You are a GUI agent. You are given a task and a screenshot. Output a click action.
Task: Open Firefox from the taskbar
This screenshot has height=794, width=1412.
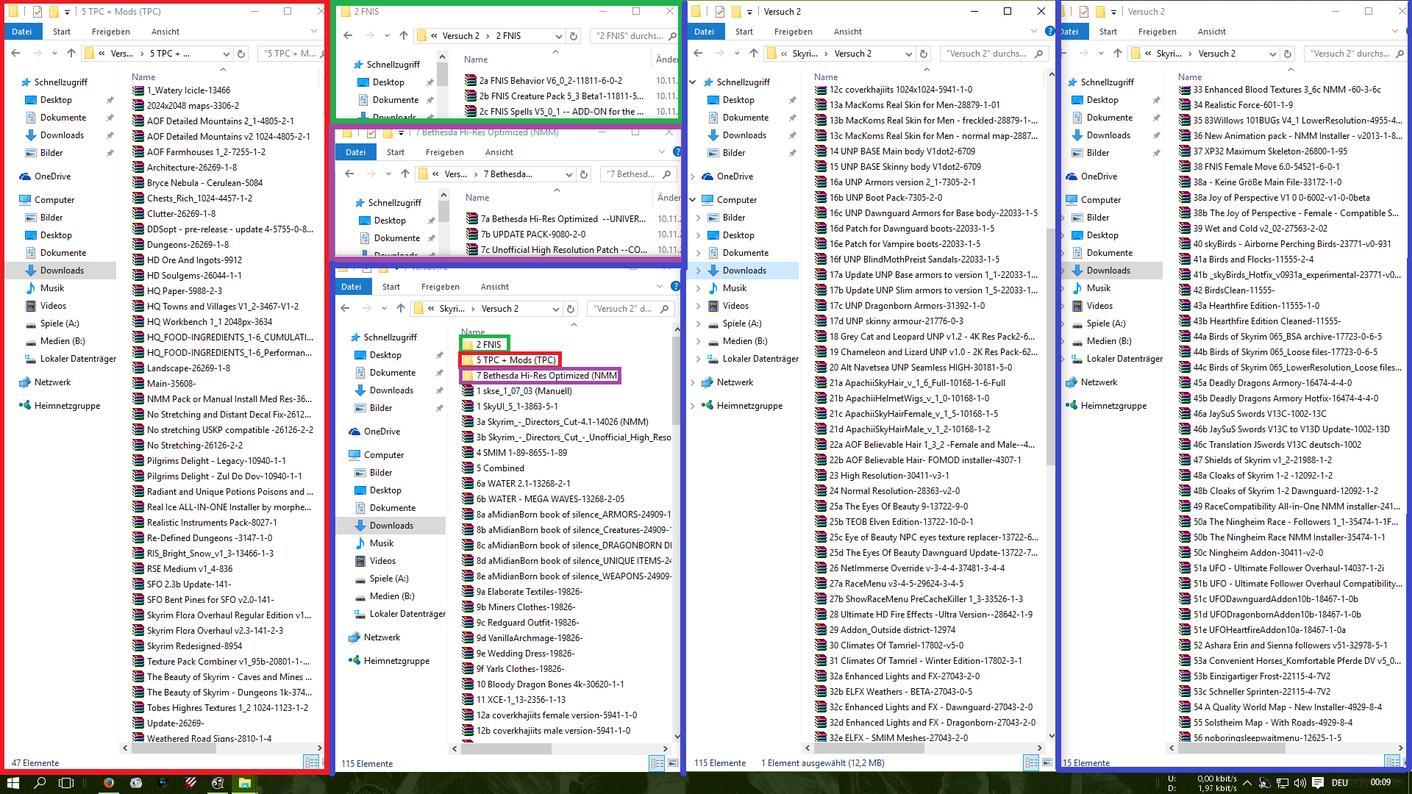pyautogui.click(x=109, y=783)
